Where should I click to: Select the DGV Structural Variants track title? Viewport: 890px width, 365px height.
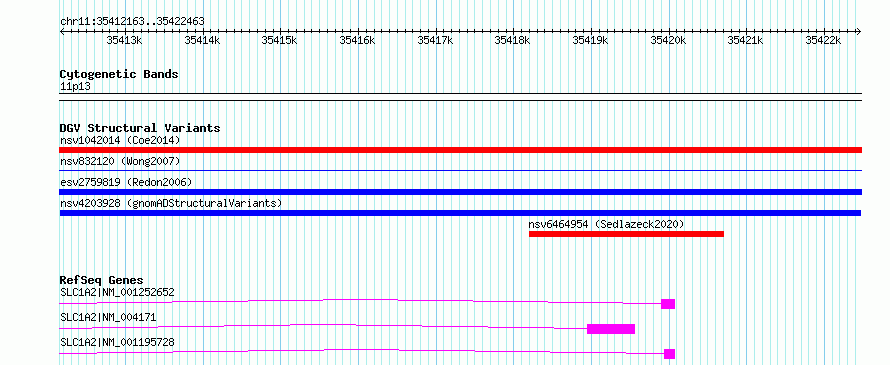(x=140, y=128)
